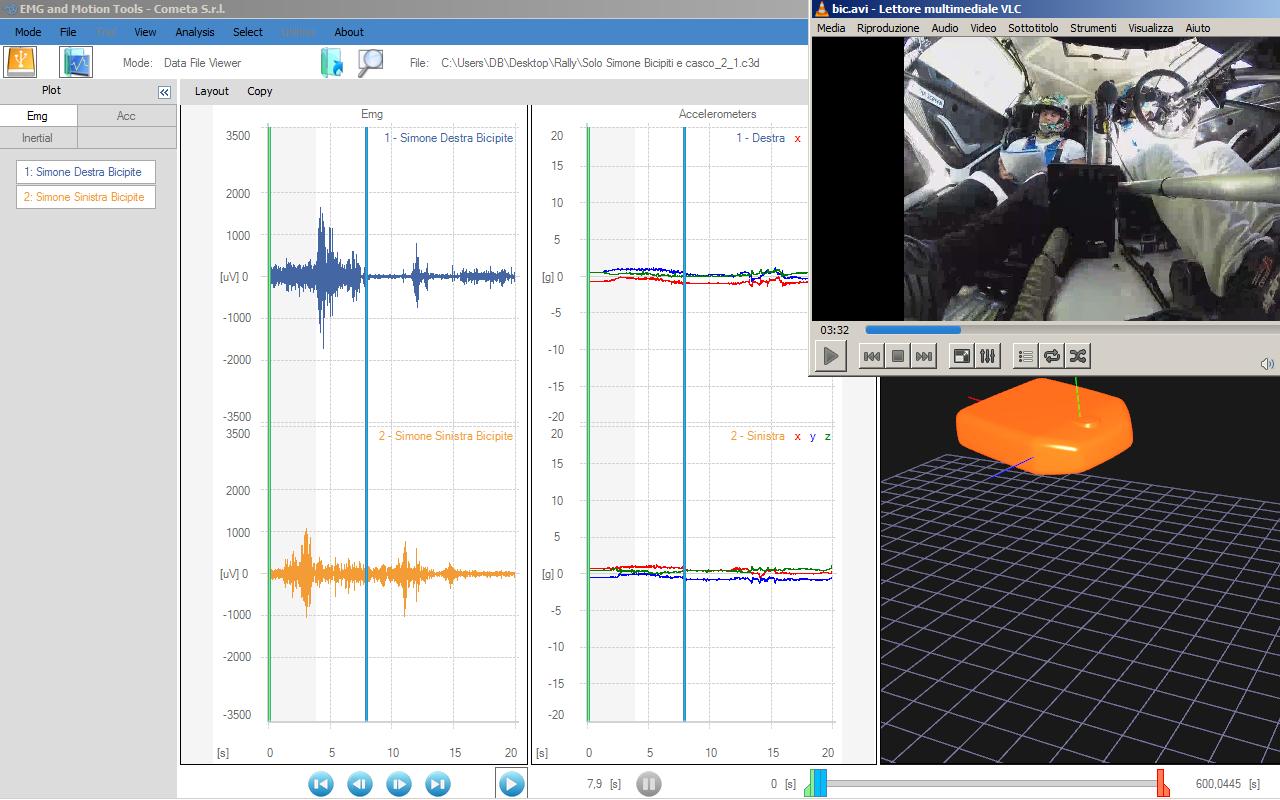
Task: Click the open file folder icon
Action: (x=331, y=62)
